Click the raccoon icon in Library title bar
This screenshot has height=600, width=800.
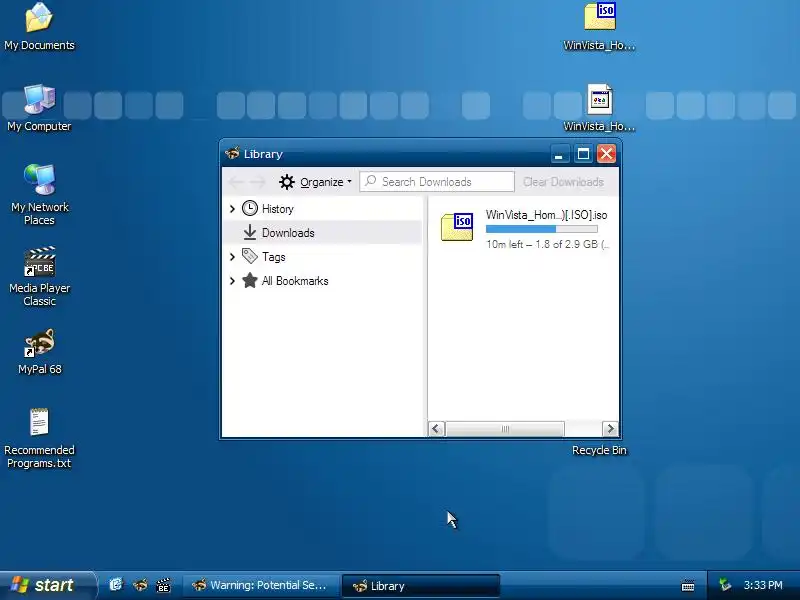coord(232,153)
